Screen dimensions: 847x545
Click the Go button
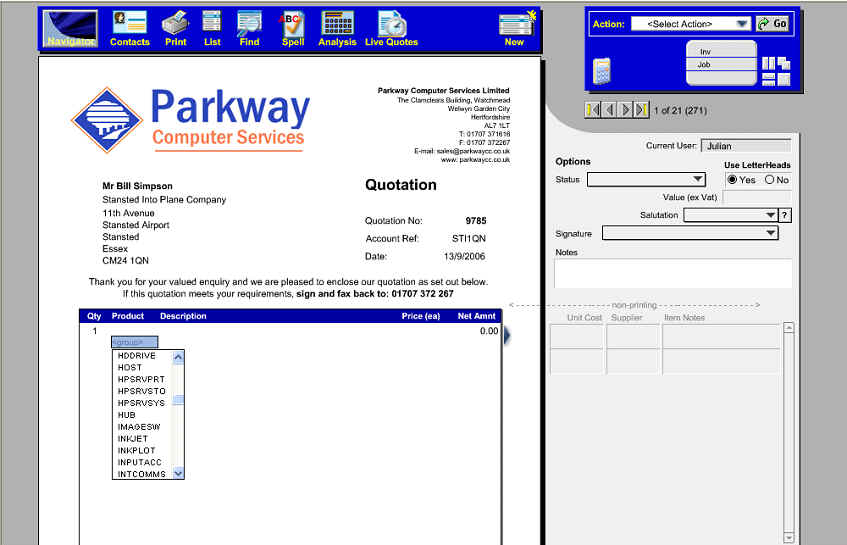[773, 24]
